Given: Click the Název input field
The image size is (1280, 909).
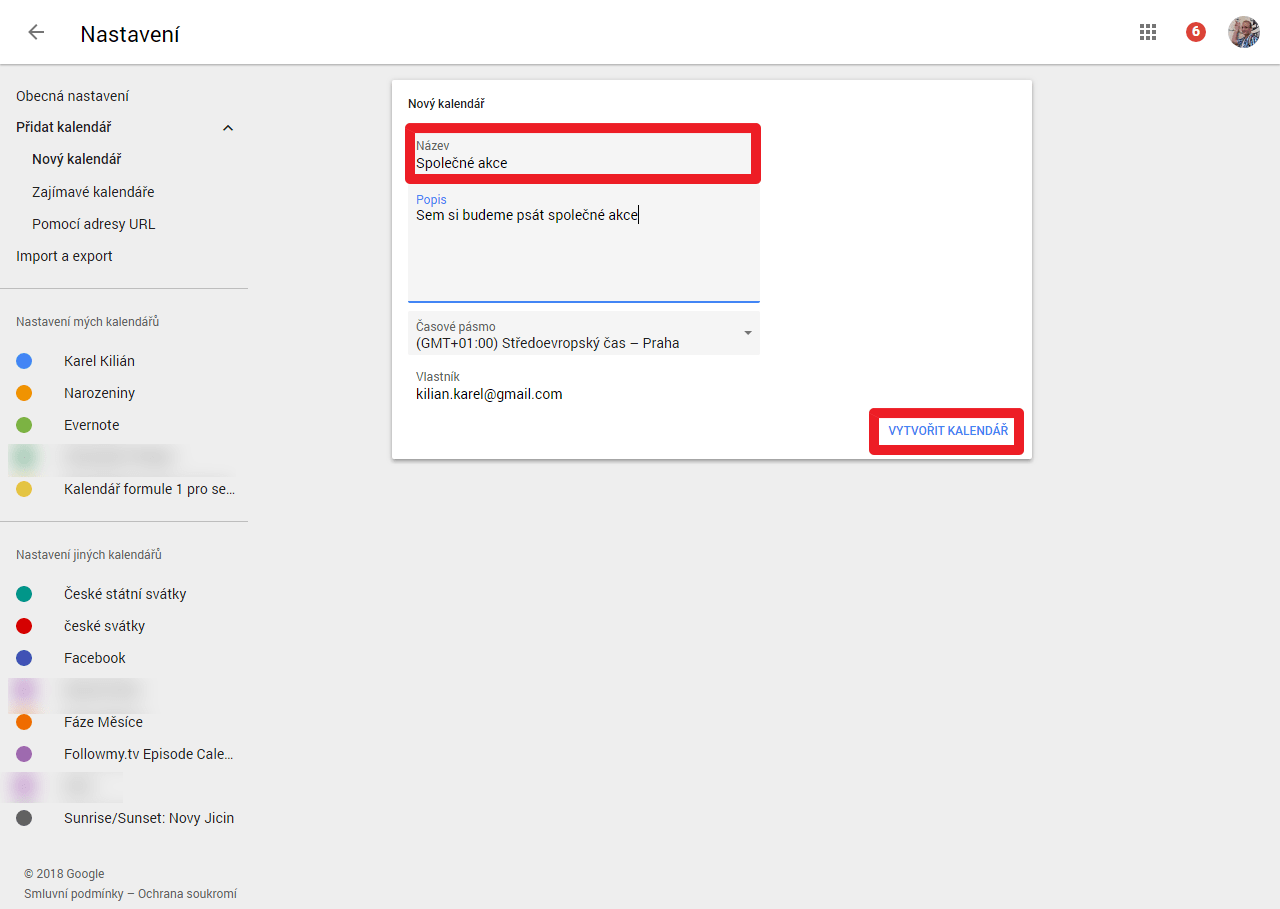Looking at the screenshot, I should (582, 163).
